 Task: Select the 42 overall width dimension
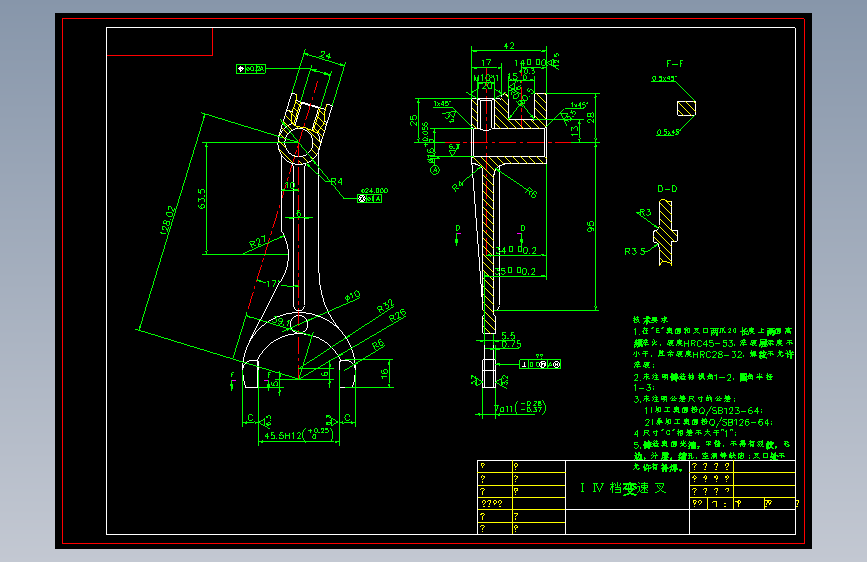(x=509, y=45)
